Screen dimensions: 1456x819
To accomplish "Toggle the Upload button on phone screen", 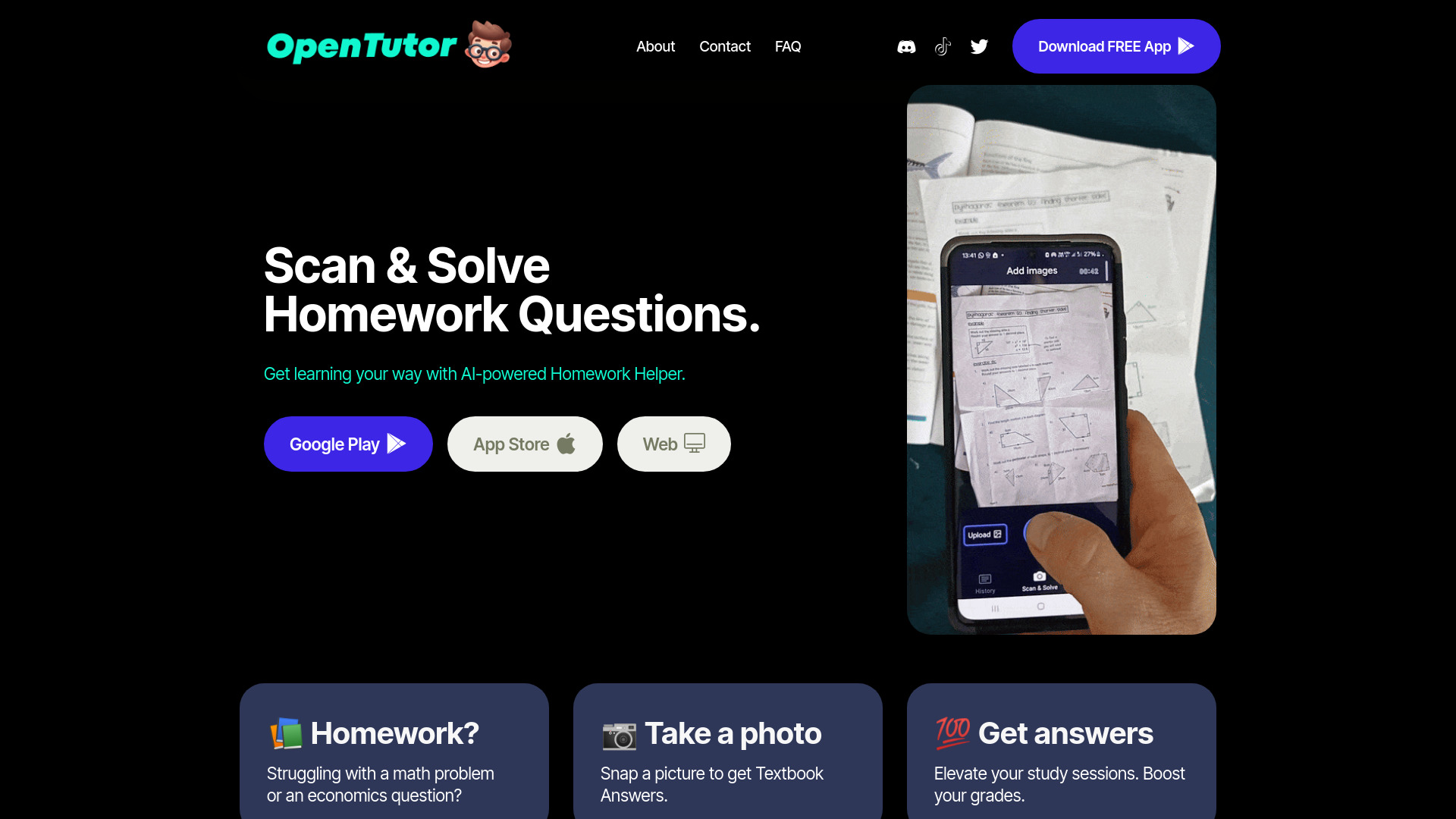I will click(985, 534).
